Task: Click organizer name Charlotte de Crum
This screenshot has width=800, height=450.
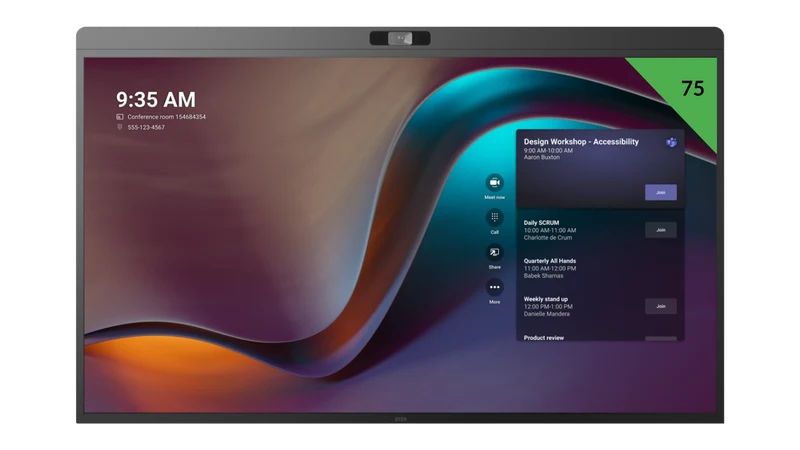Action: [x=548, y=238]
